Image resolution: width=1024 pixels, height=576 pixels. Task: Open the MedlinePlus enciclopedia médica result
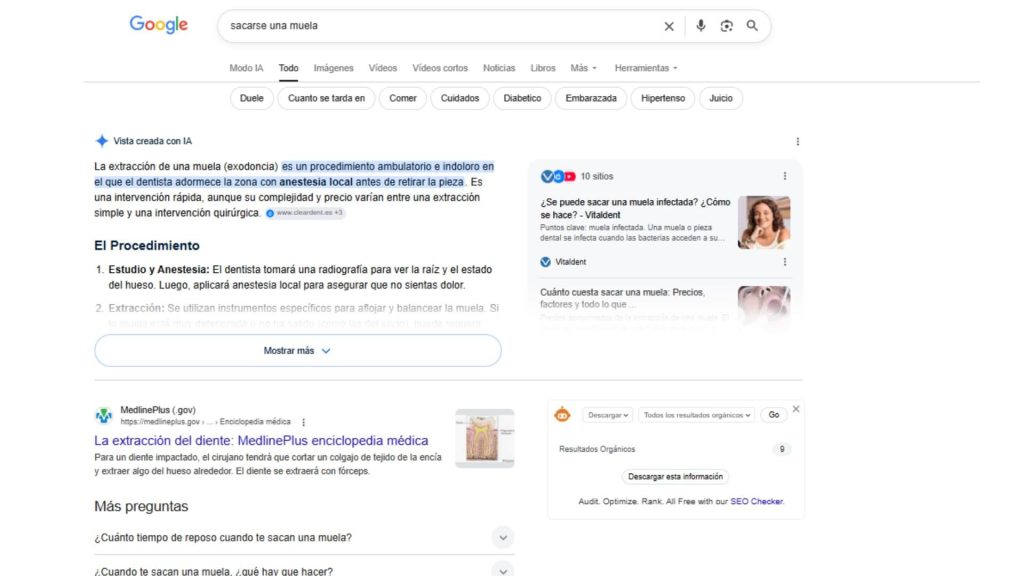[x=261, y=441]
